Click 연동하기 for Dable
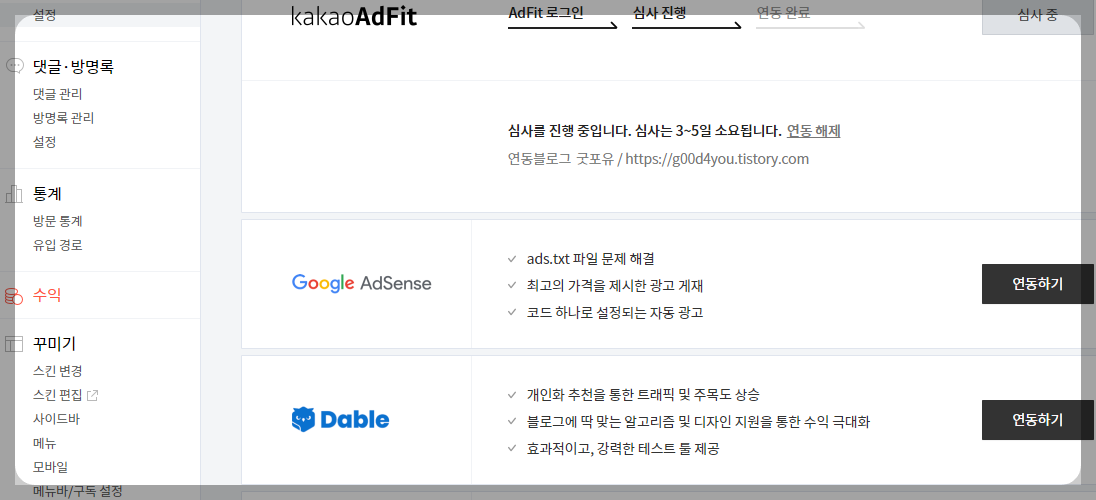 (x=1037, y=420)
